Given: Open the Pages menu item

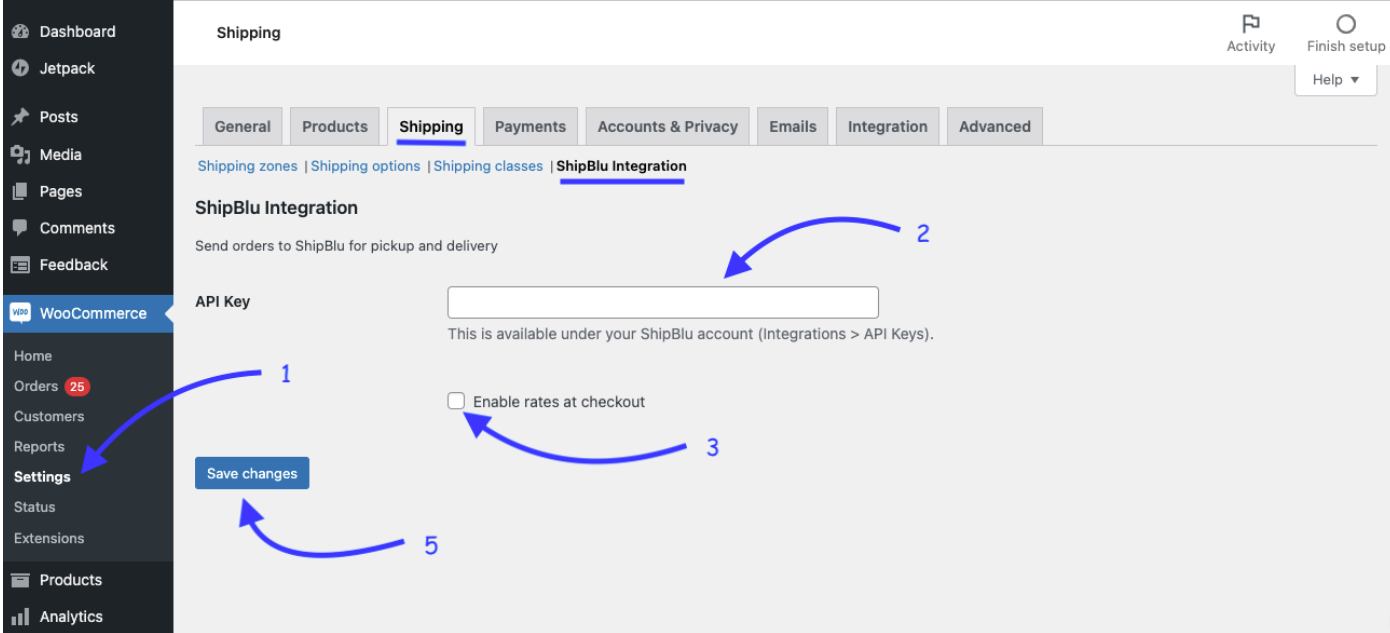Looking at the screenshot, I should (x=86, y=191).
